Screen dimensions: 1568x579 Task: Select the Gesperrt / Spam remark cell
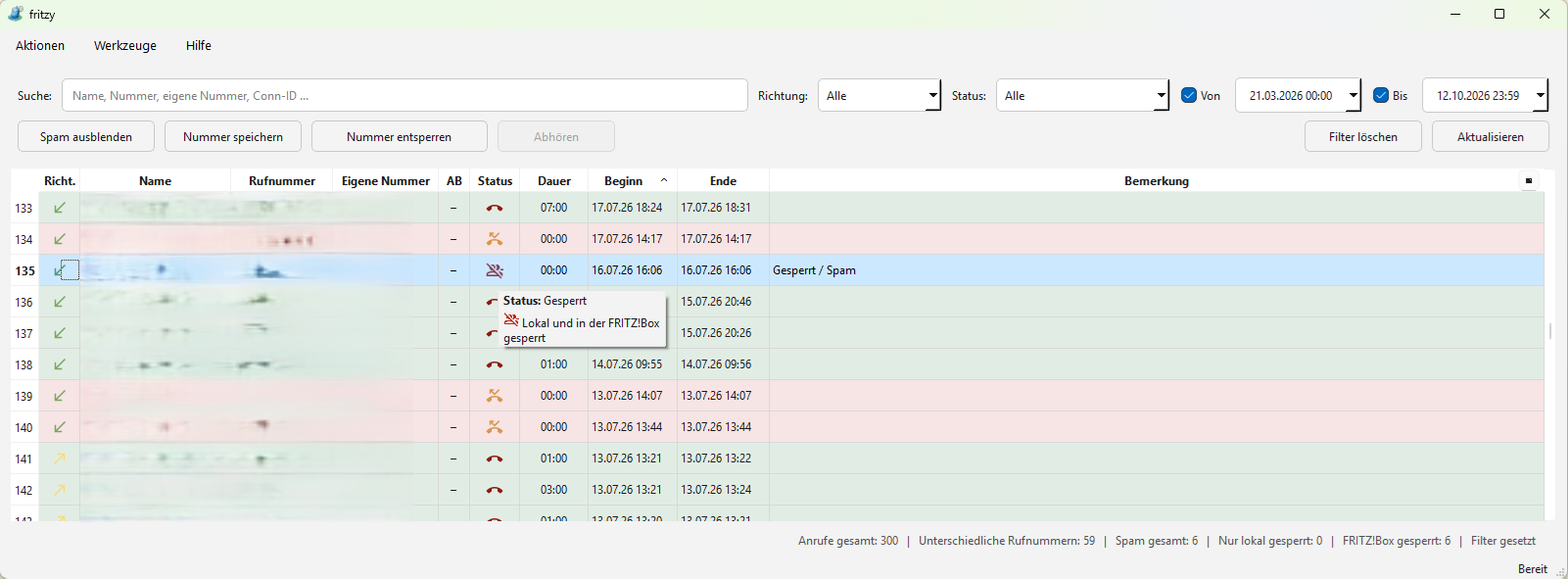[x=1157, y=270]
